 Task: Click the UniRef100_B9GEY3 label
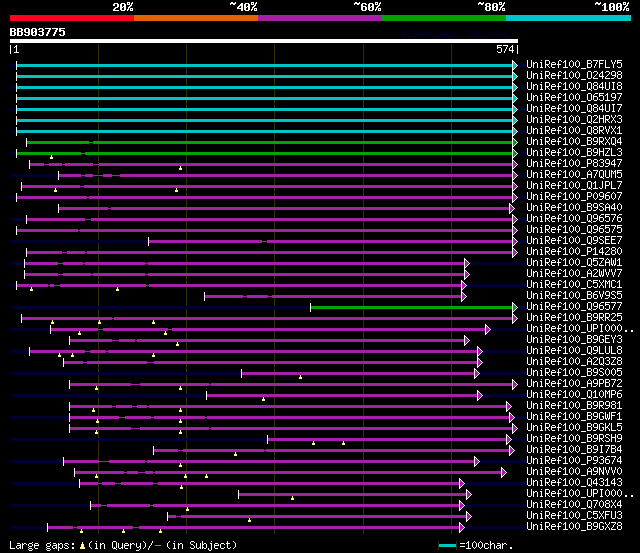point(574,340)
